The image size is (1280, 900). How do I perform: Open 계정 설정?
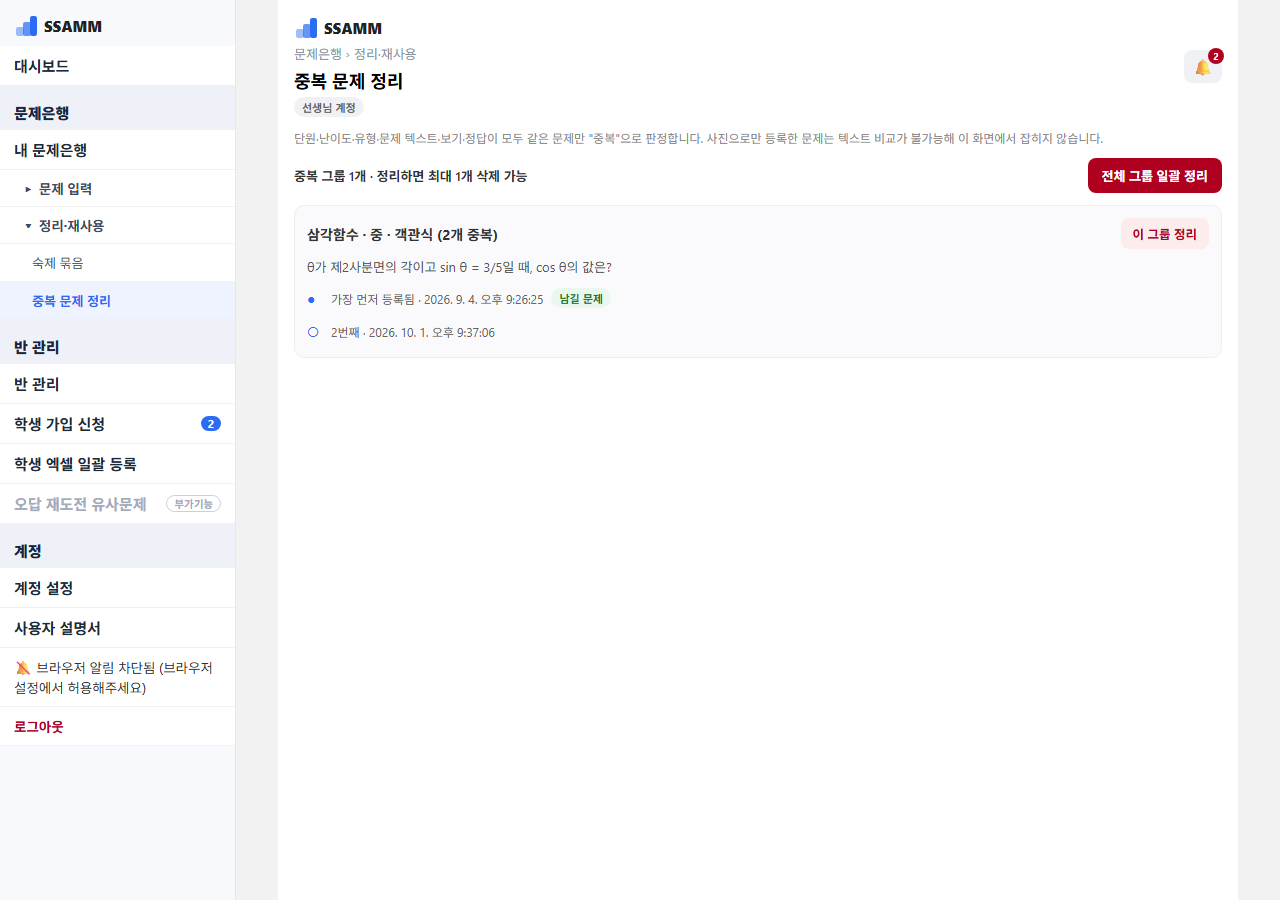117,588
